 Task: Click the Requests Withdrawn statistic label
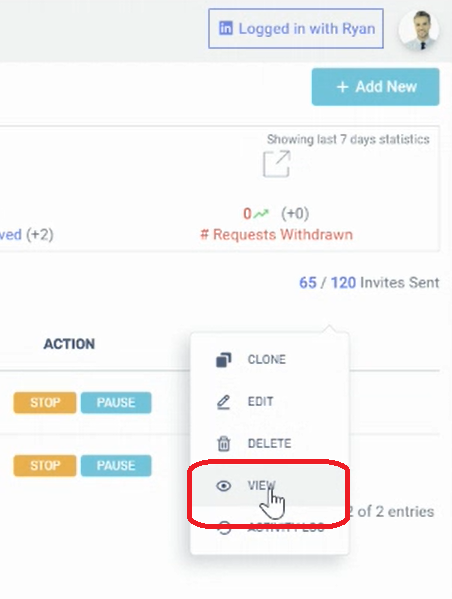(x=276, y=235)
